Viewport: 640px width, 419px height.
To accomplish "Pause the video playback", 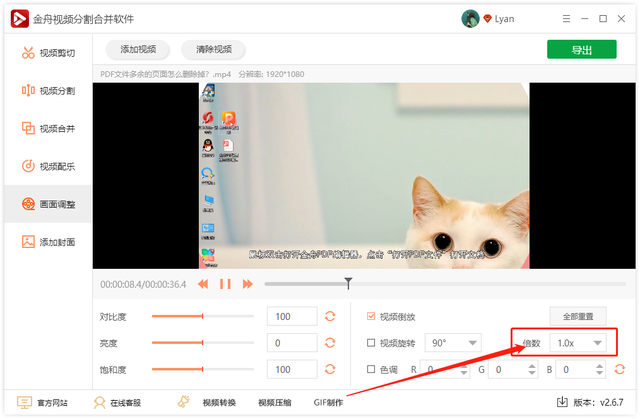I will 225,284.
